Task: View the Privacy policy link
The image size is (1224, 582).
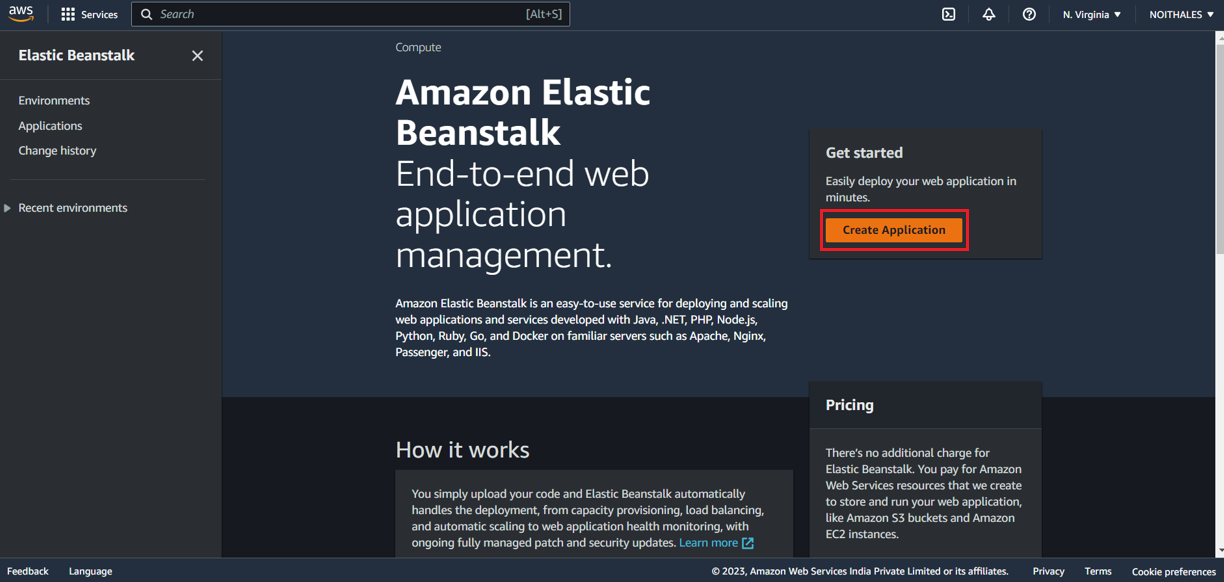Action: click(1048, 571)
